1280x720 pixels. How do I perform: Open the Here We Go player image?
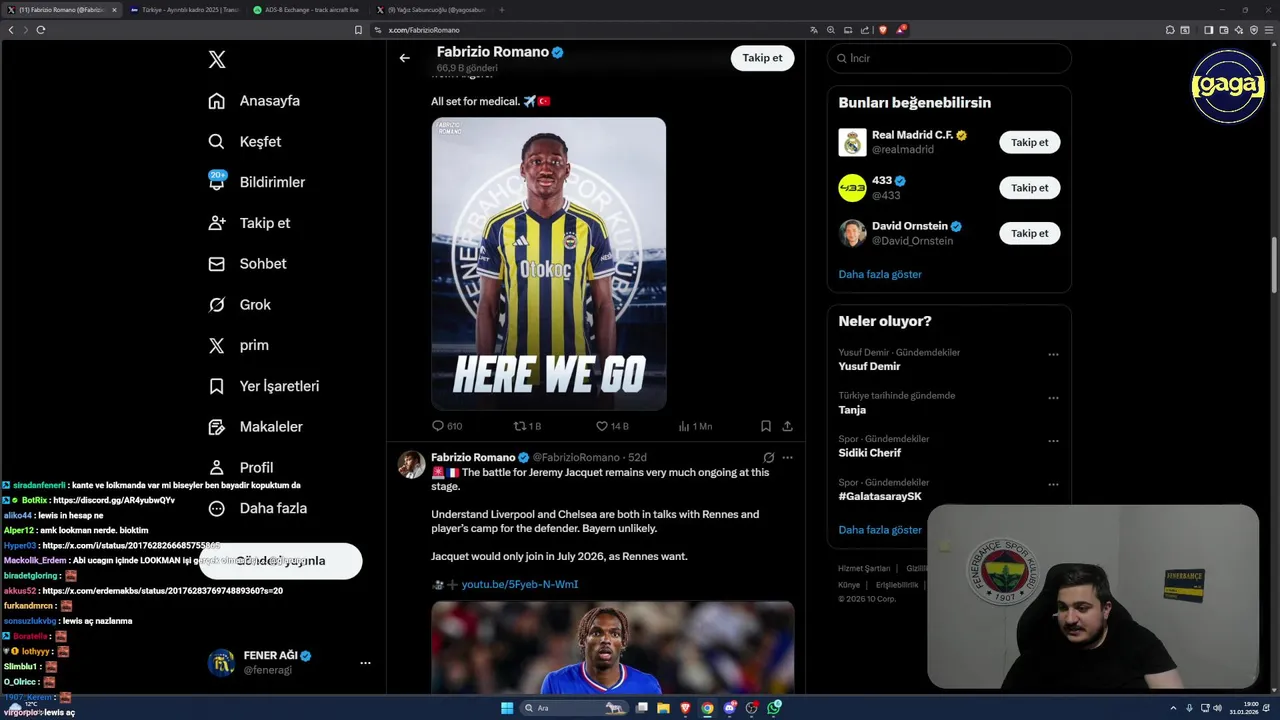click(549, 264)
